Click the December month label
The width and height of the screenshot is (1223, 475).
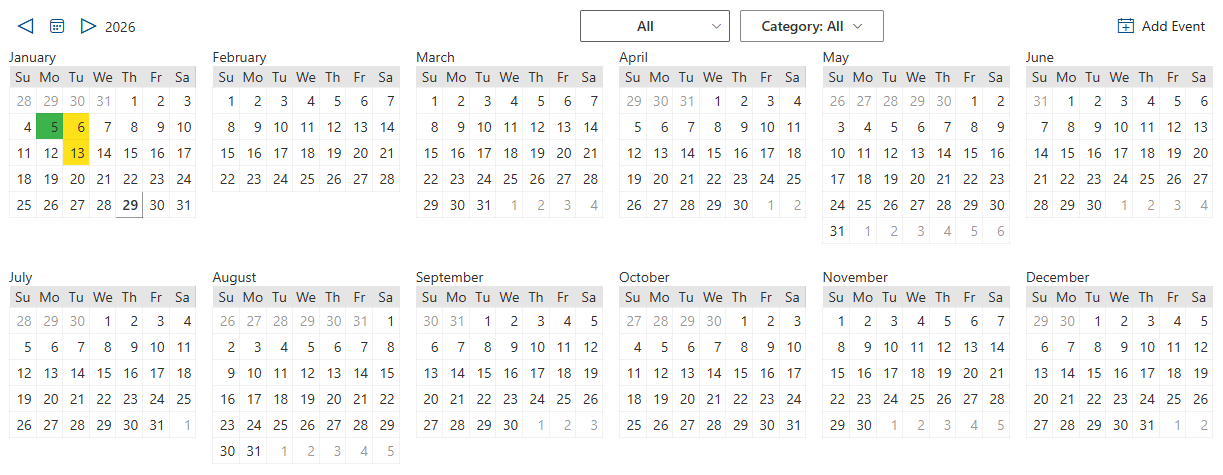(x=1057, y=277)
